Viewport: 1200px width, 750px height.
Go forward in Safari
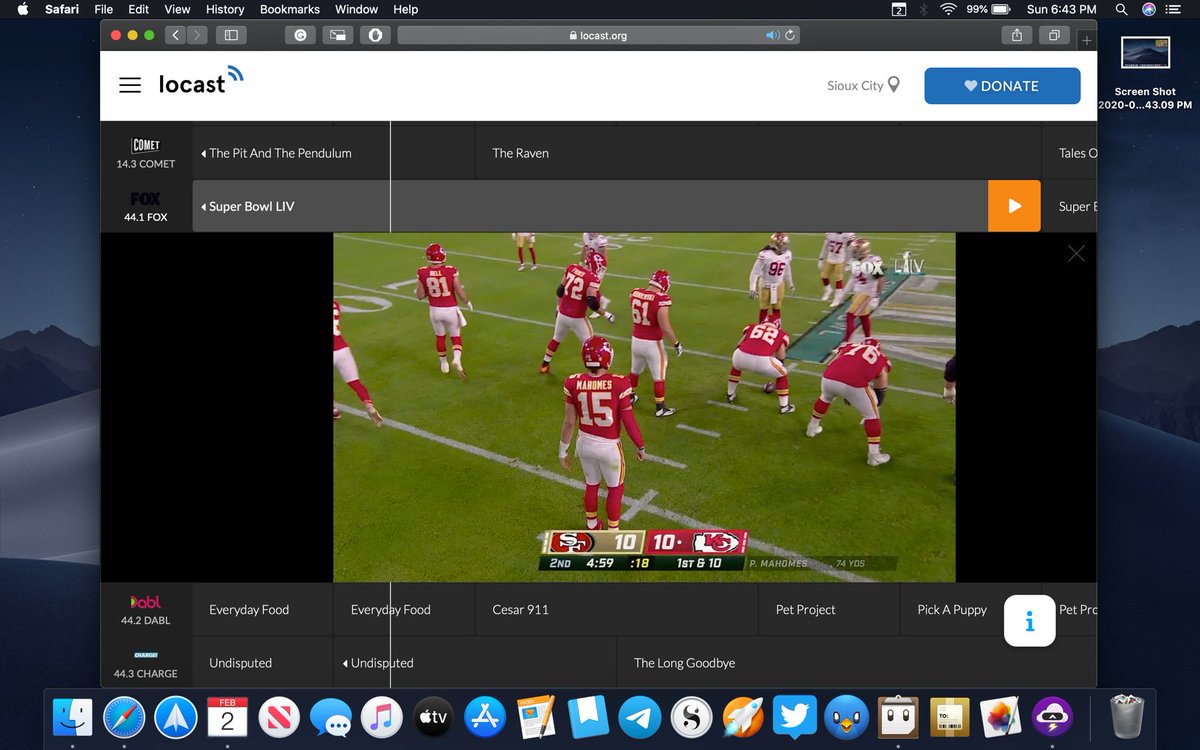pyautogui.click(x=198, y=35)
